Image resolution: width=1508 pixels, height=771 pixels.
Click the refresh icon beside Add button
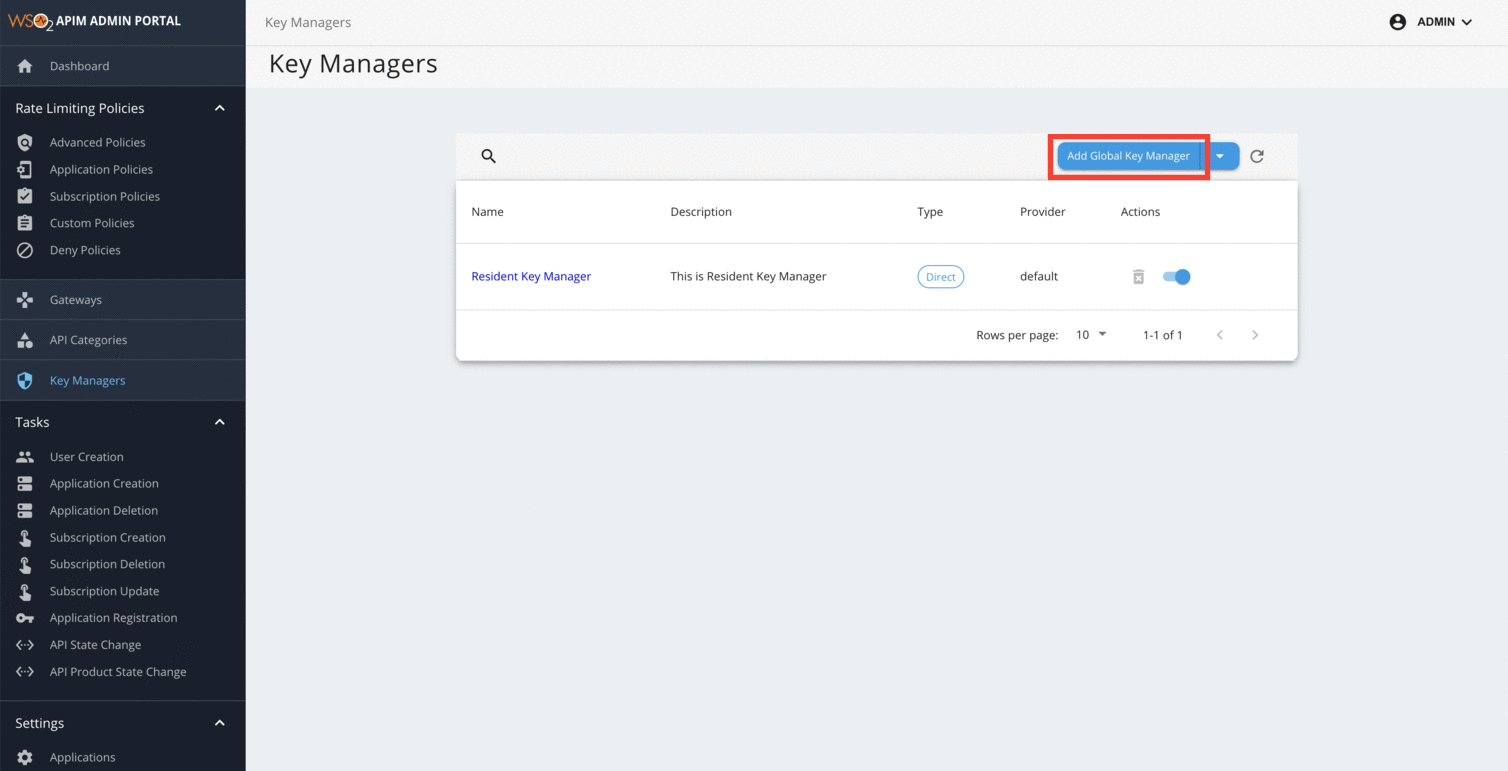pyautogui.click(x=1257, y=156)
